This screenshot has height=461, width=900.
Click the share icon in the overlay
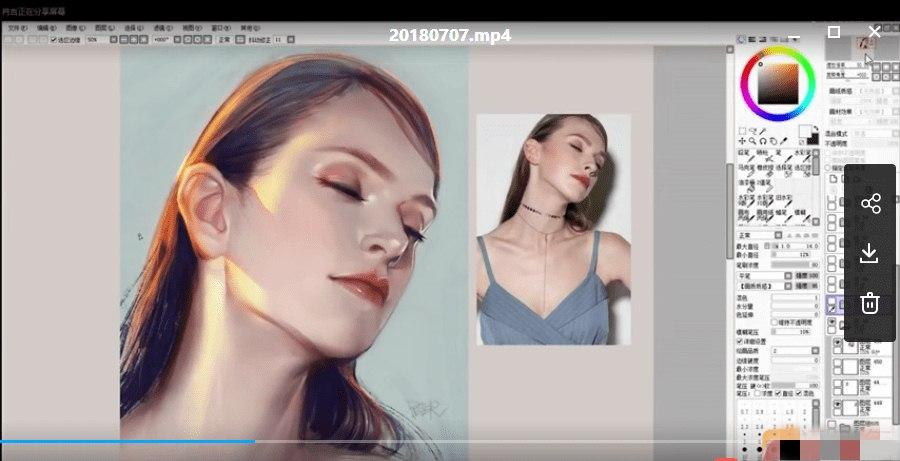[x=870, y=204]
